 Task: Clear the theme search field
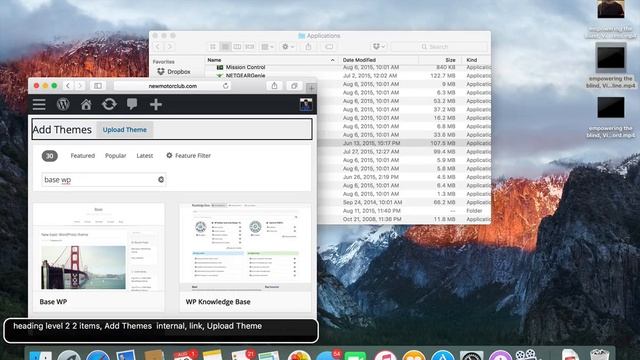tap(161, 180)
